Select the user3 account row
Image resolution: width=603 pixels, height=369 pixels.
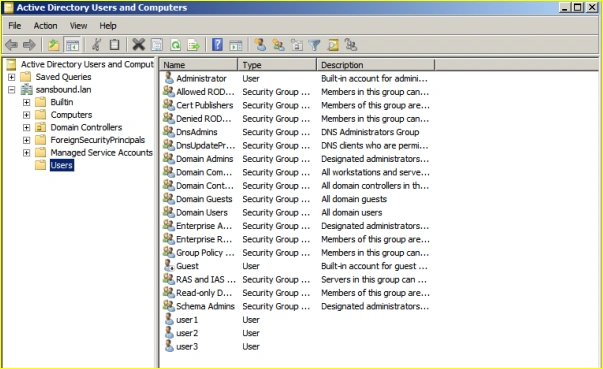point(296,346)
